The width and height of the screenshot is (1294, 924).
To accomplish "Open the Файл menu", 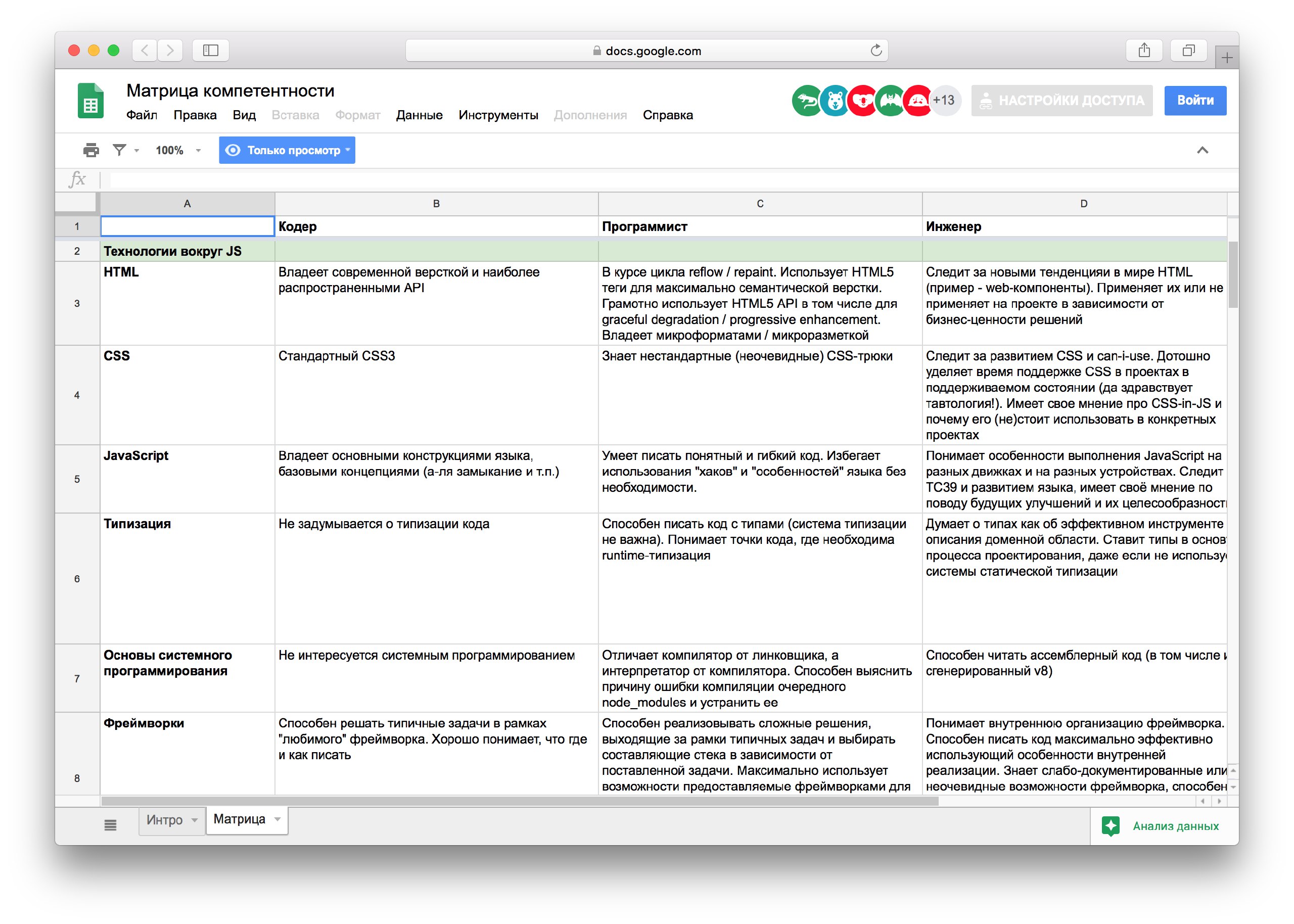I will (142, 115).
